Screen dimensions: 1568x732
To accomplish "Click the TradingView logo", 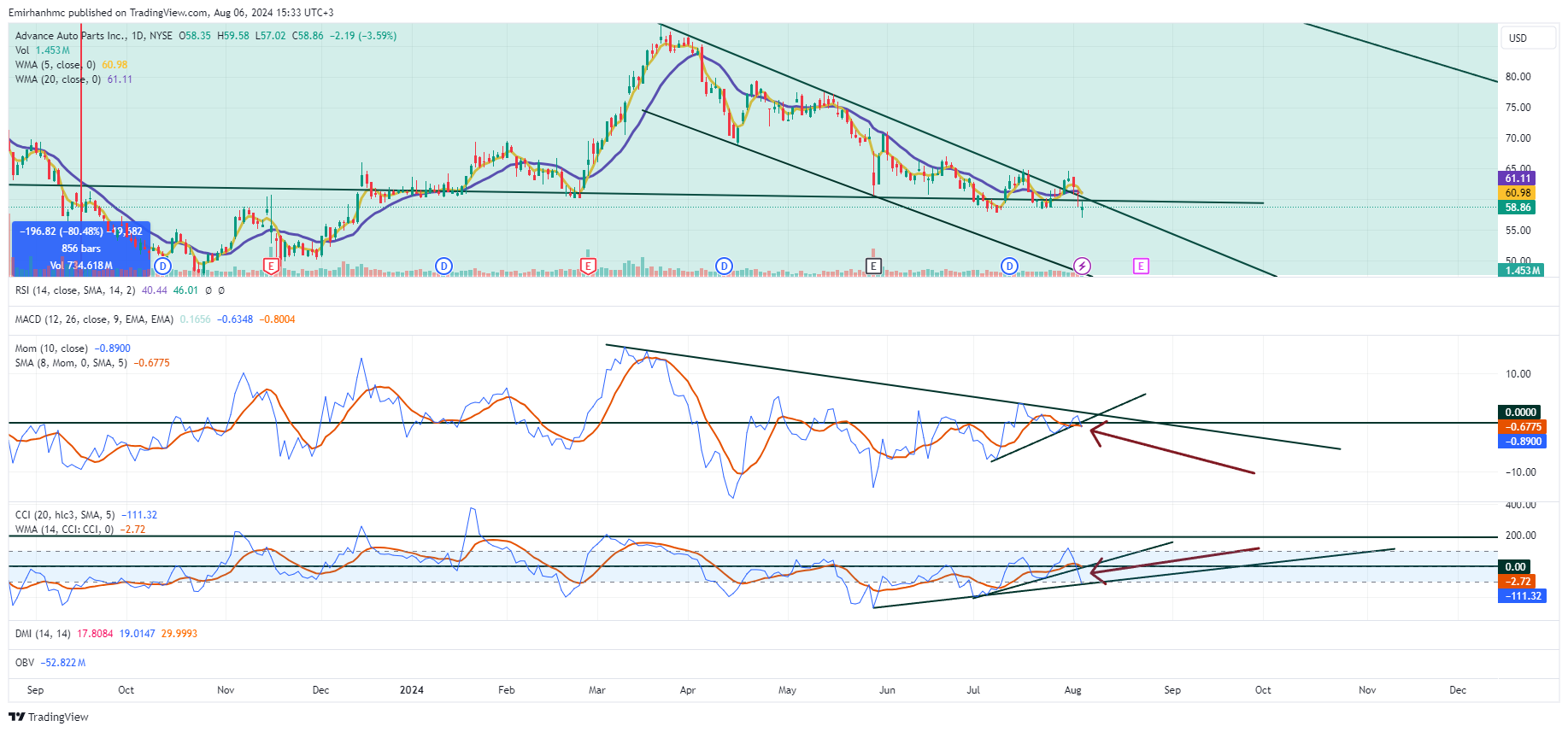I will point(49,717).
